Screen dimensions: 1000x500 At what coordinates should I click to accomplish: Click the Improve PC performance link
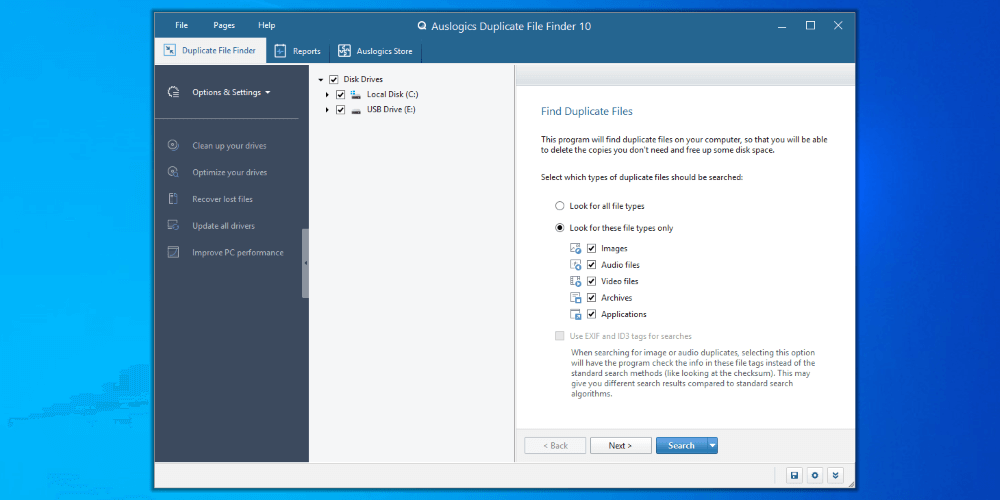pyautogui.click(x=238, y=253)
